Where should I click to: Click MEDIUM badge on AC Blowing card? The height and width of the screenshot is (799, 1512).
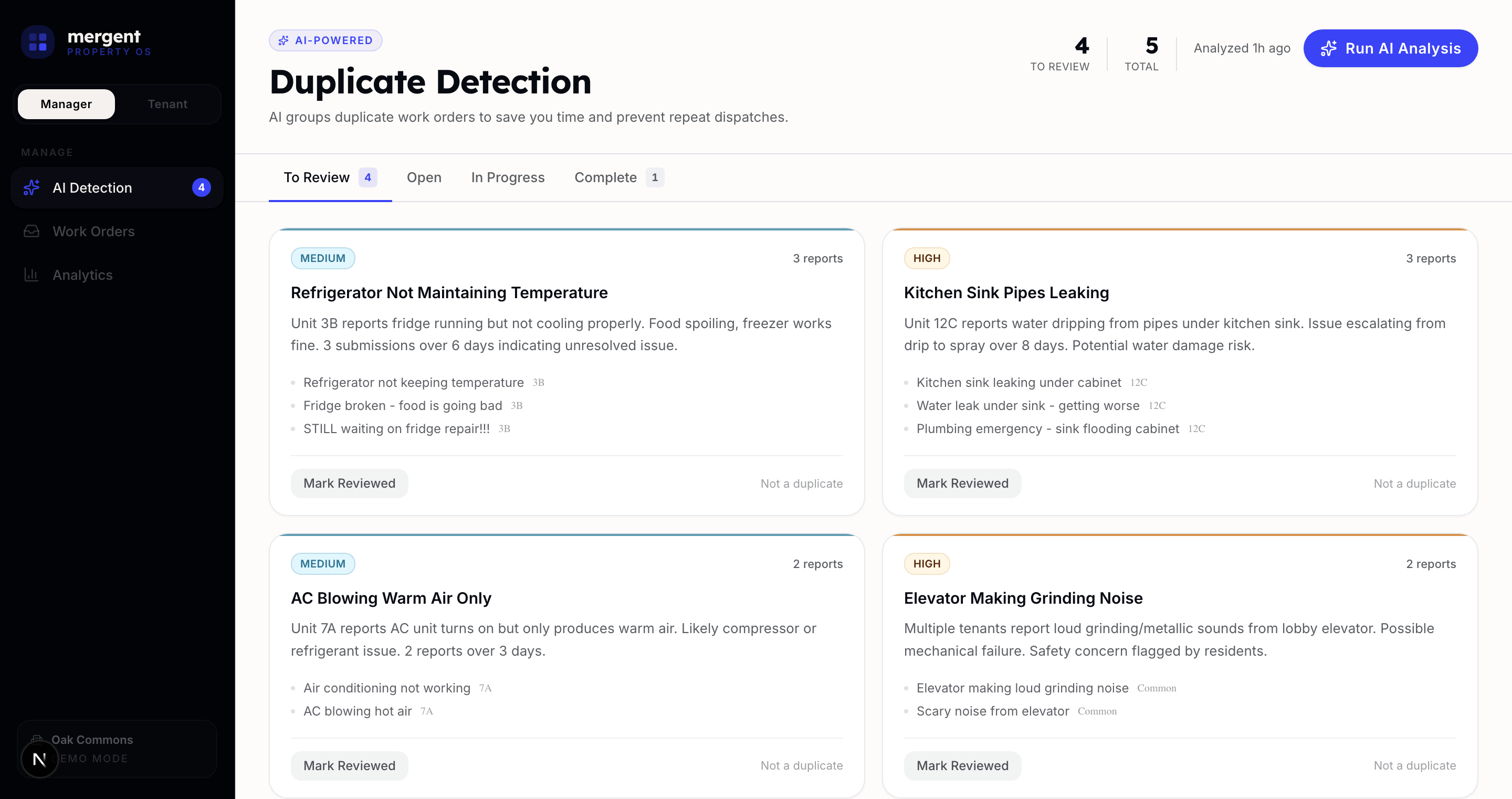(323, 564)
